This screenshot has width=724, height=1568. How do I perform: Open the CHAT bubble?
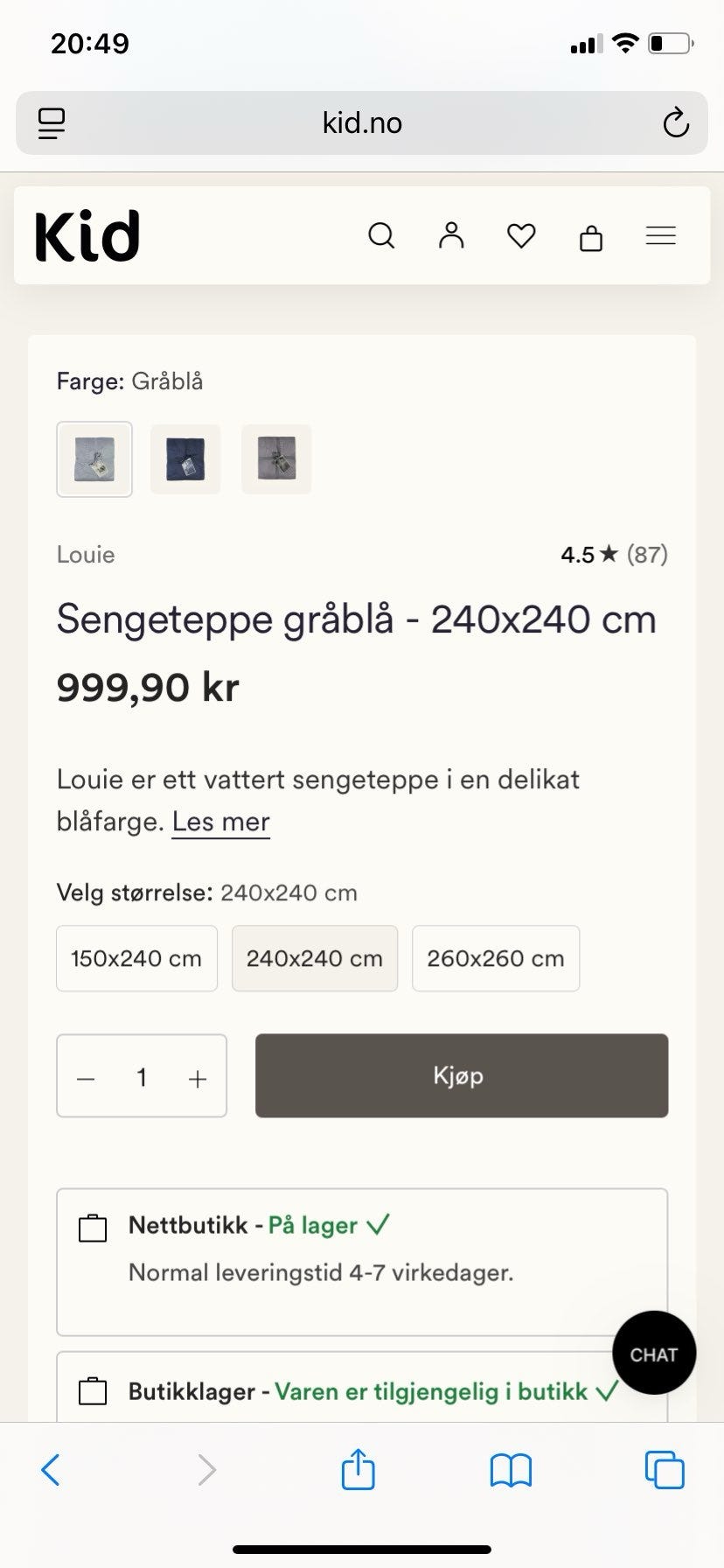point(654,1353)
